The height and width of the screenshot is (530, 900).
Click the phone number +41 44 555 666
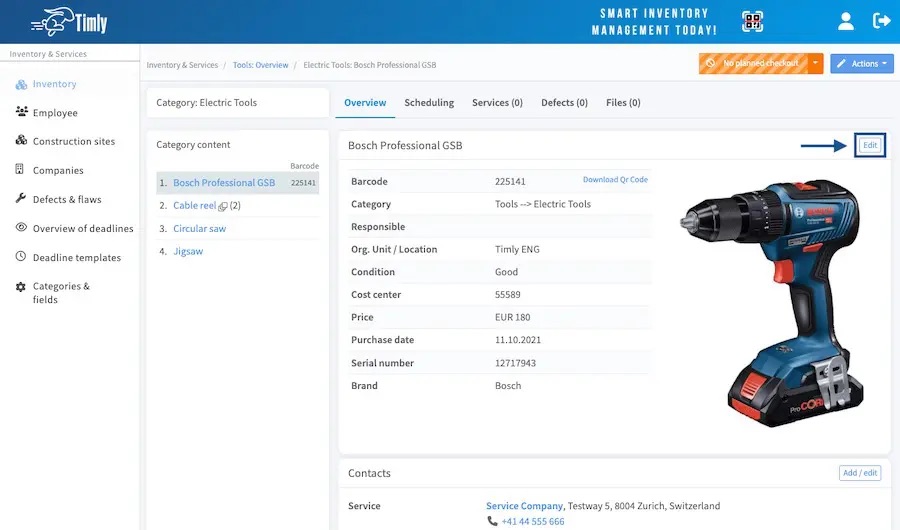533,521
